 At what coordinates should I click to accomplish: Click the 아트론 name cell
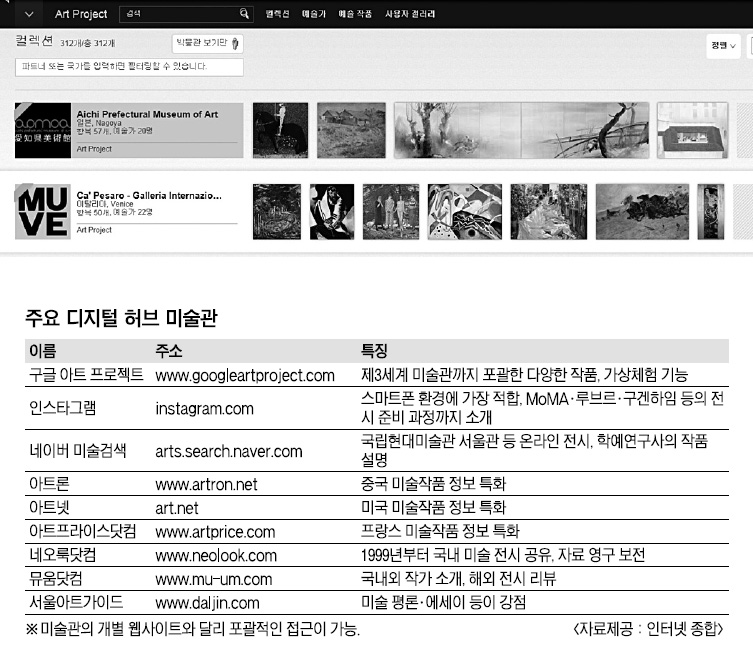(49, 483)
